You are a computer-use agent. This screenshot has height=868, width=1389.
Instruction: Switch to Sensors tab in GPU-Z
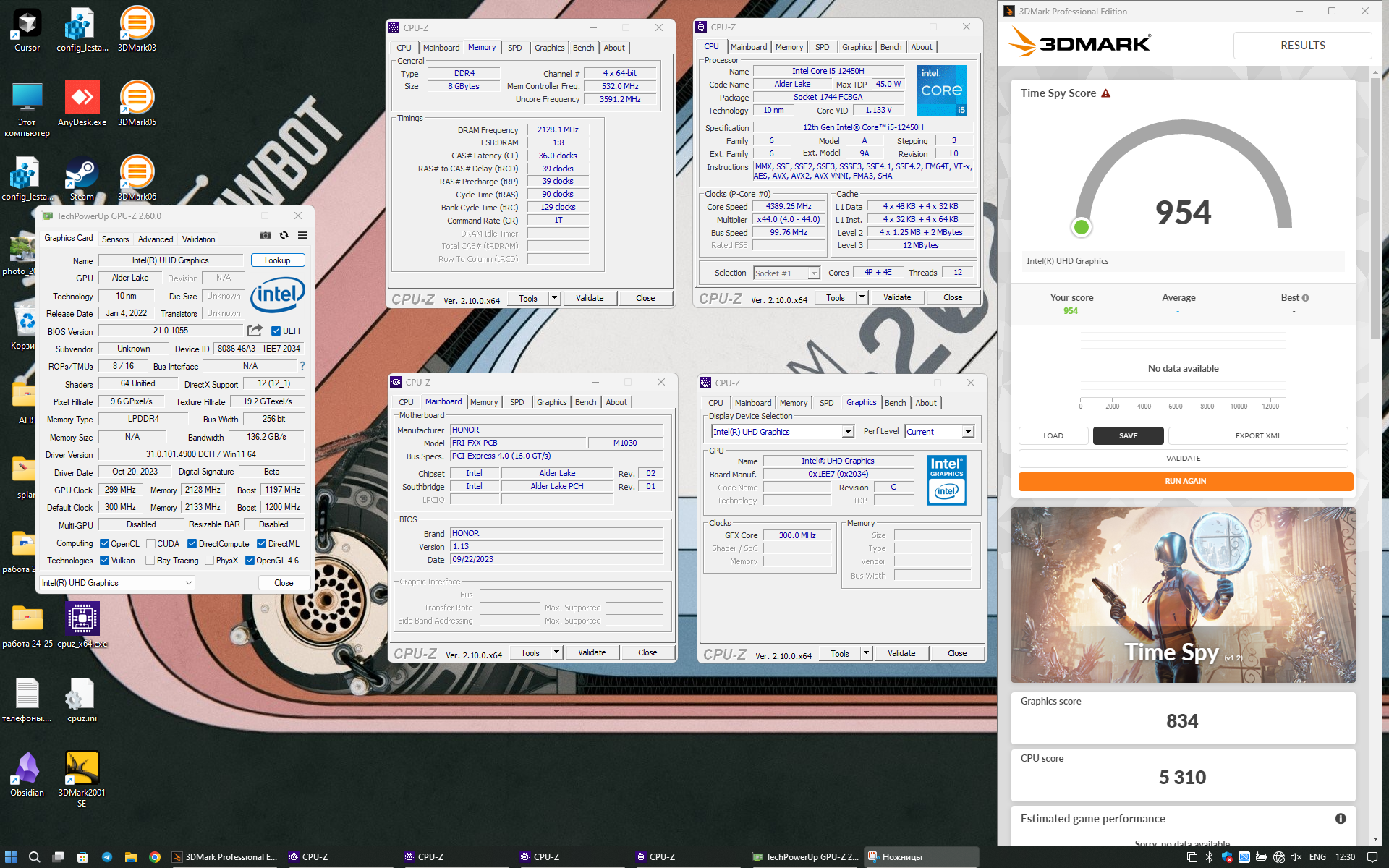pos(115,239)
